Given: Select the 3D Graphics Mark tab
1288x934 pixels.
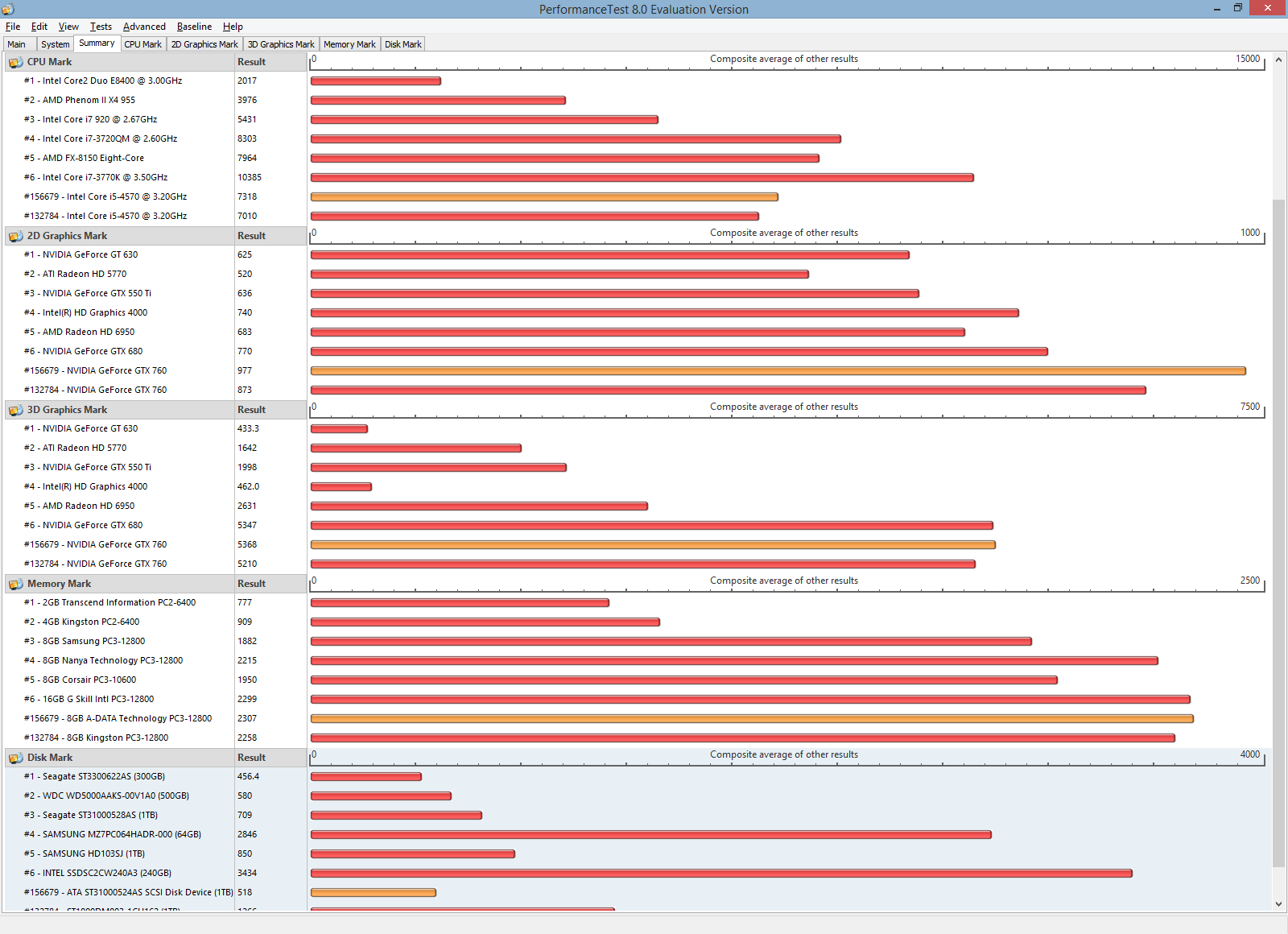Looking at the screenshot, I should pos(281,44).
